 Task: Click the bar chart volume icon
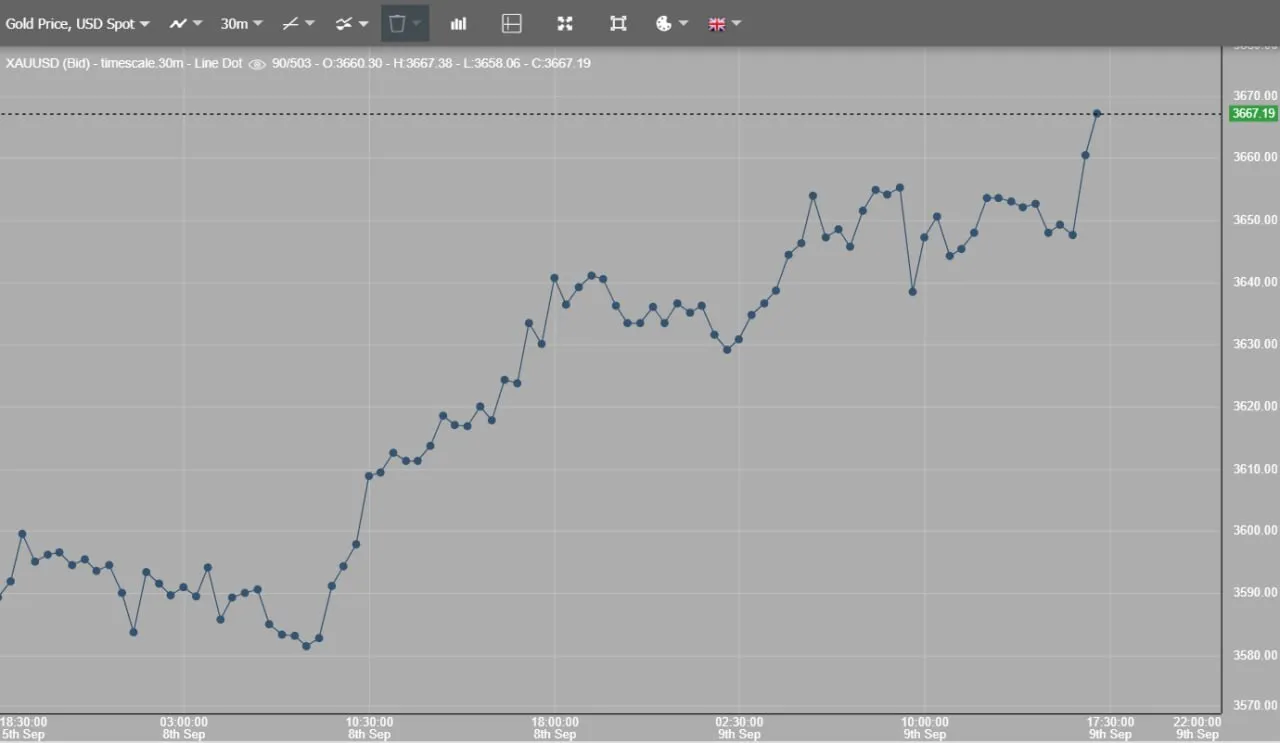point(458,23)
